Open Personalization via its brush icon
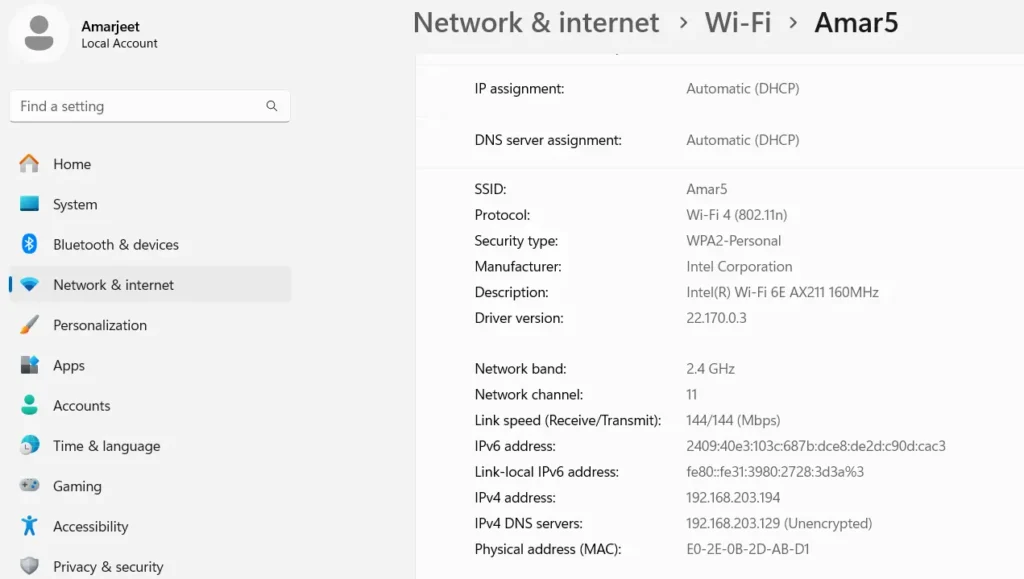 click(28, 325)
